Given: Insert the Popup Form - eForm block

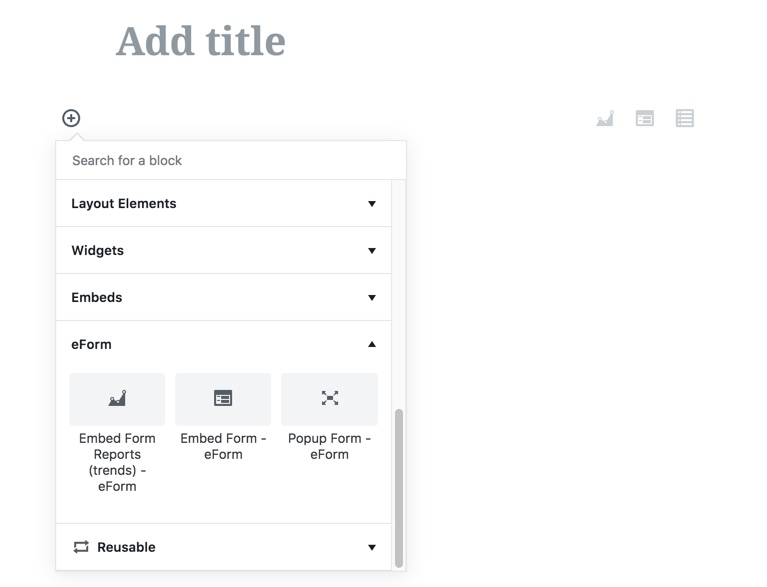Looking at the screenshot, I should (329, 399).
